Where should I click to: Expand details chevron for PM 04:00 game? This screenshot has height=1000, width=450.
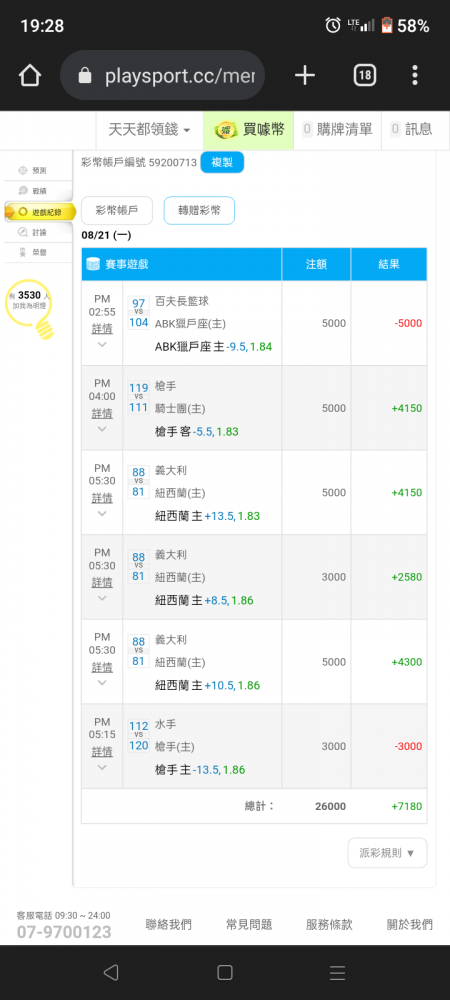pos(102,429)
